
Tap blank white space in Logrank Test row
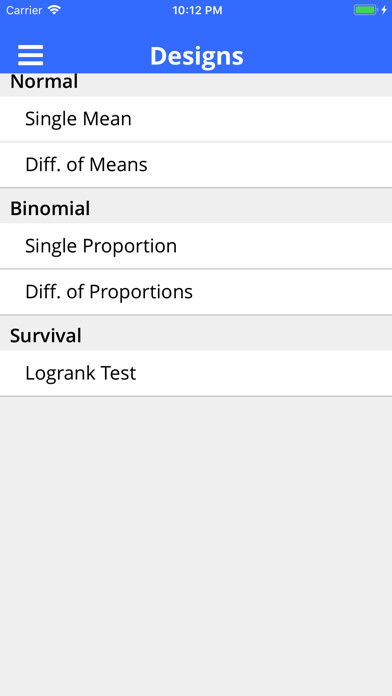[x=266, y=373]
